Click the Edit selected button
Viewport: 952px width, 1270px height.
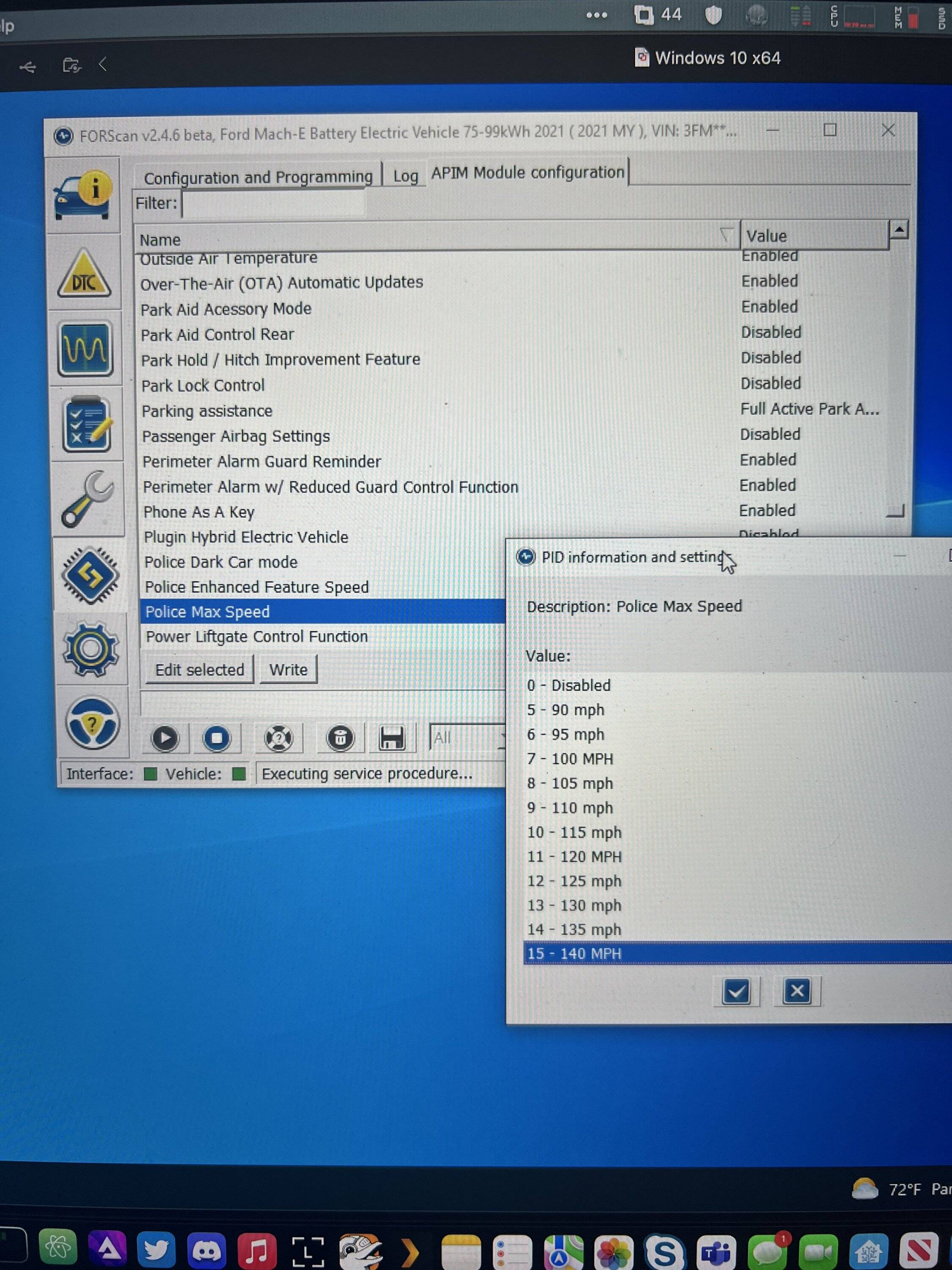point(200,669)
